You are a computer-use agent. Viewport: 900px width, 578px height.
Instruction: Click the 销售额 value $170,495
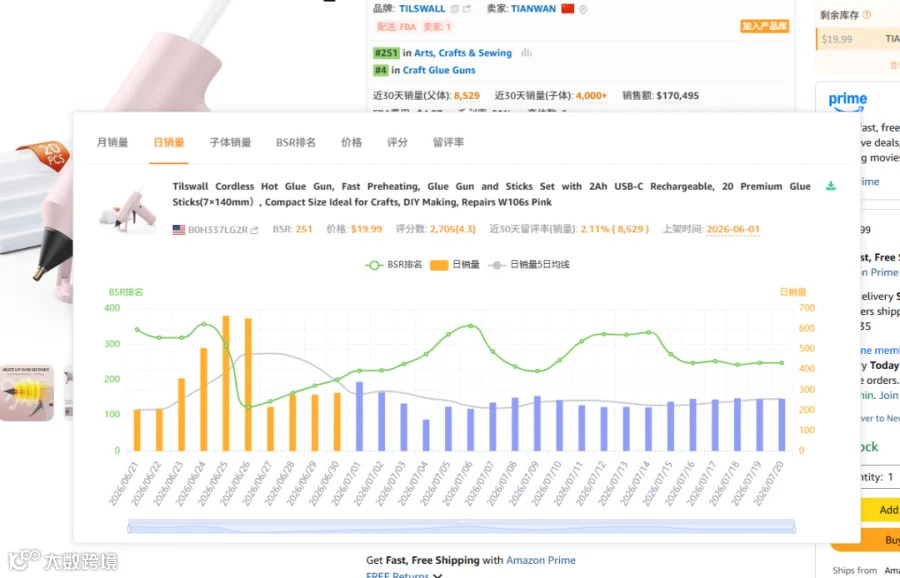point(678,96)
